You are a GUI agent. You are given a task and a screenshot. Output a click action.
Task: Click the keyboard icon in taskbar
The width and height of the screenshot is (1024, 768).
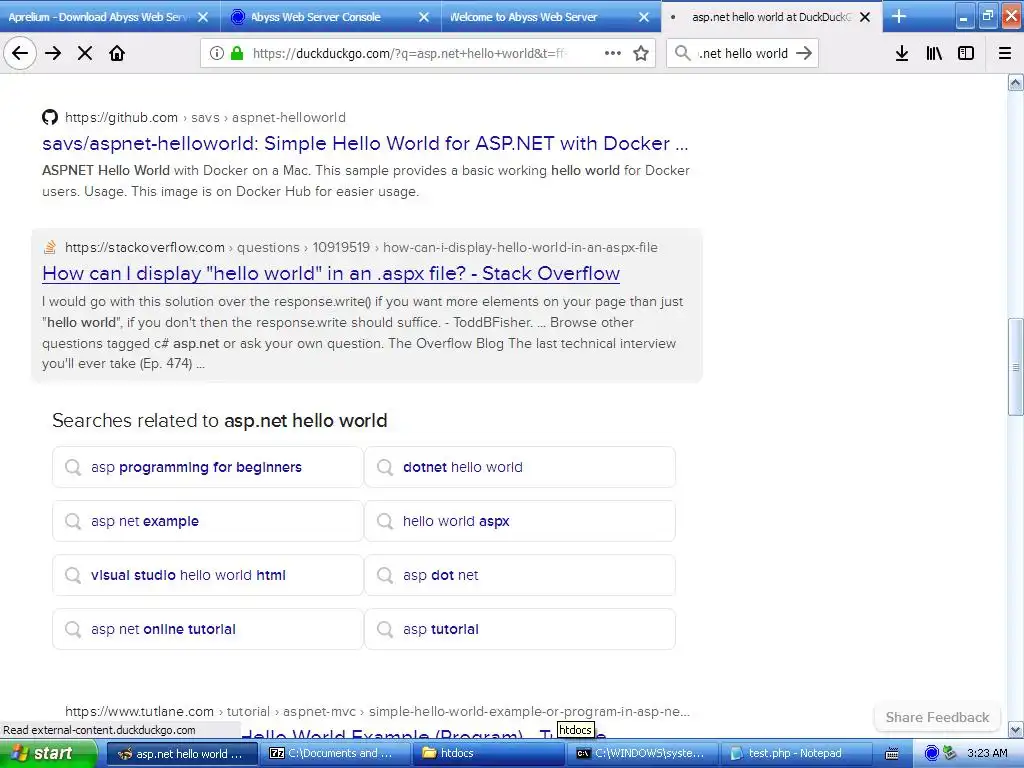[891, 754]
